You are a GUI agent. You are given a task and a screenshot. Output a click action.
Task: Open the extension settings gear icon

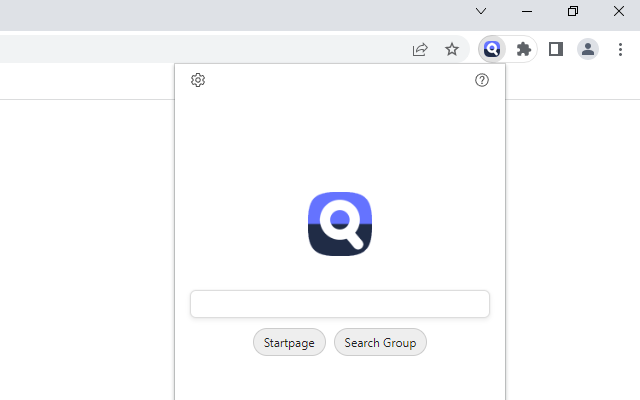[x=198, y=80]
